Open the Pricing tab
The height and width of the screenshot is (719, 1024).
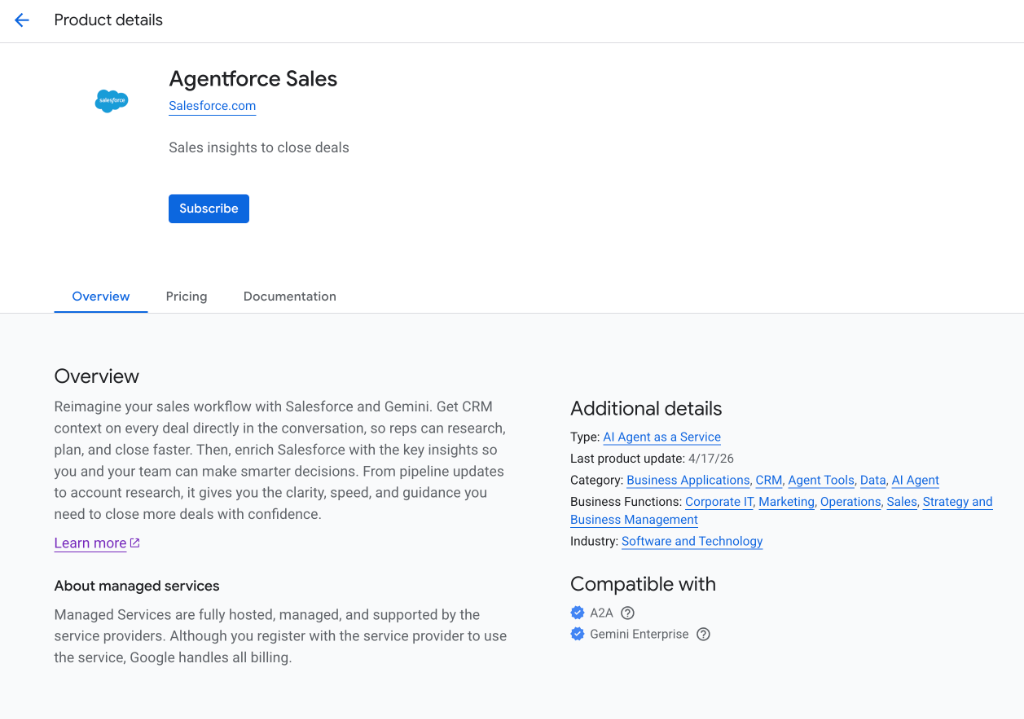(186, 296)
